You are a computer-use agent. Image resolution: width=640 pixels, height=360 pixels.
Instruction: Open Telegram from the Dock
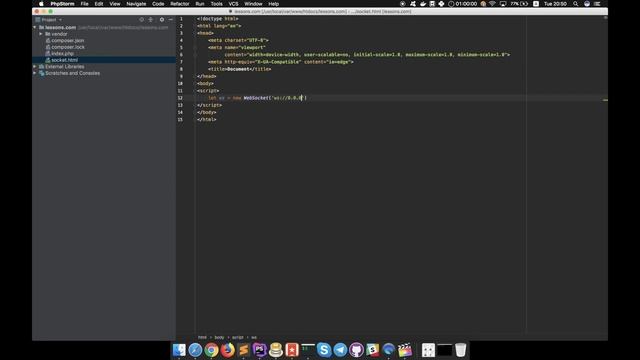point(340,350)
